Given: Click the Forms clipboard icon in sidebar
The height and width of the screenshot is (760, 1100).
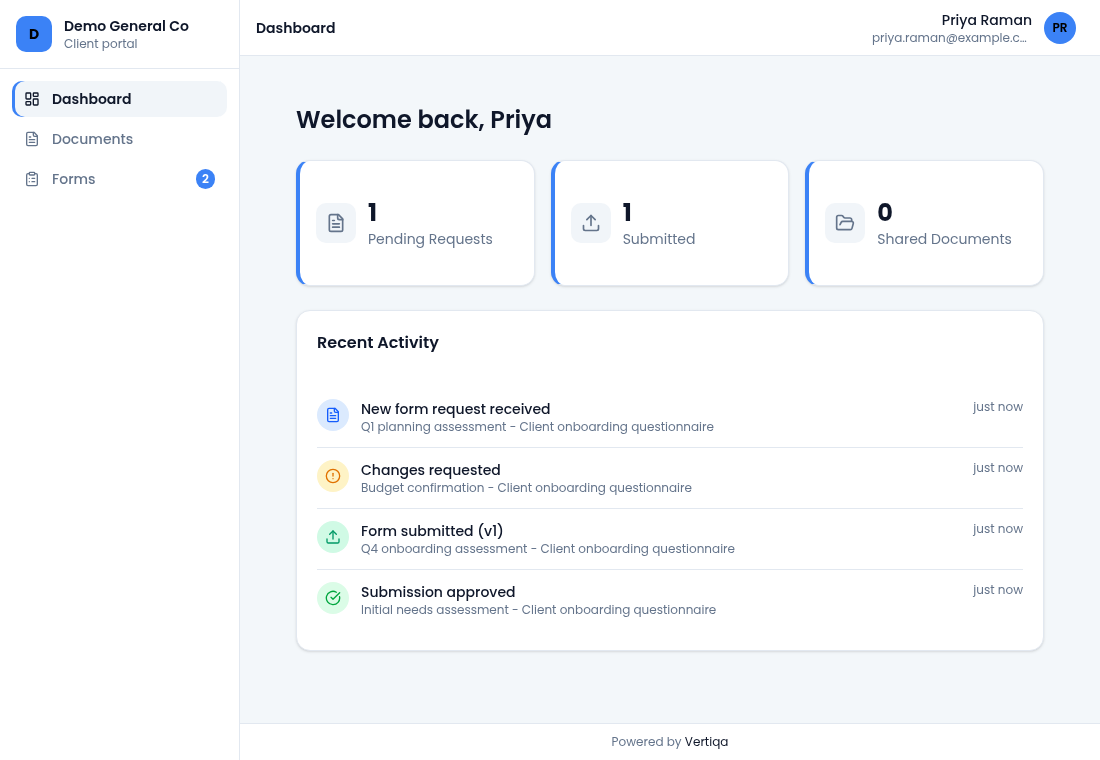Looking at the screenshot, I should [32, 179].
